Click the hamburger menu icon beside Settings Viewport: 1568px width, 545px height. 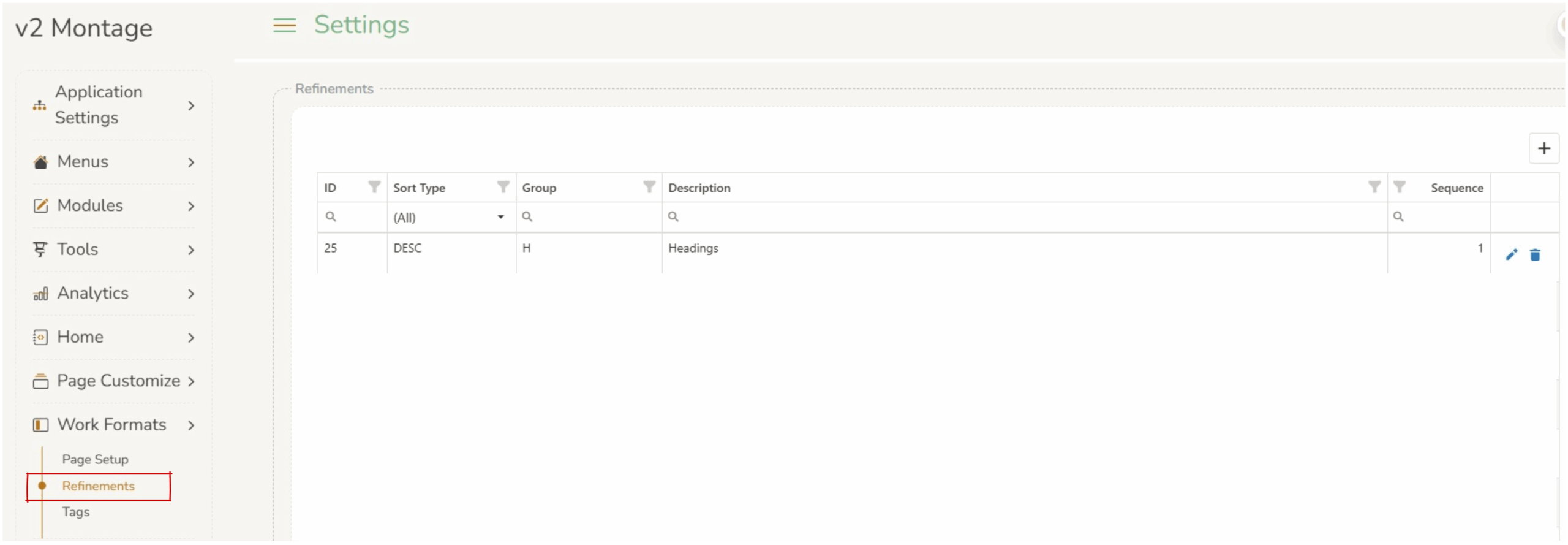point(284,25)
